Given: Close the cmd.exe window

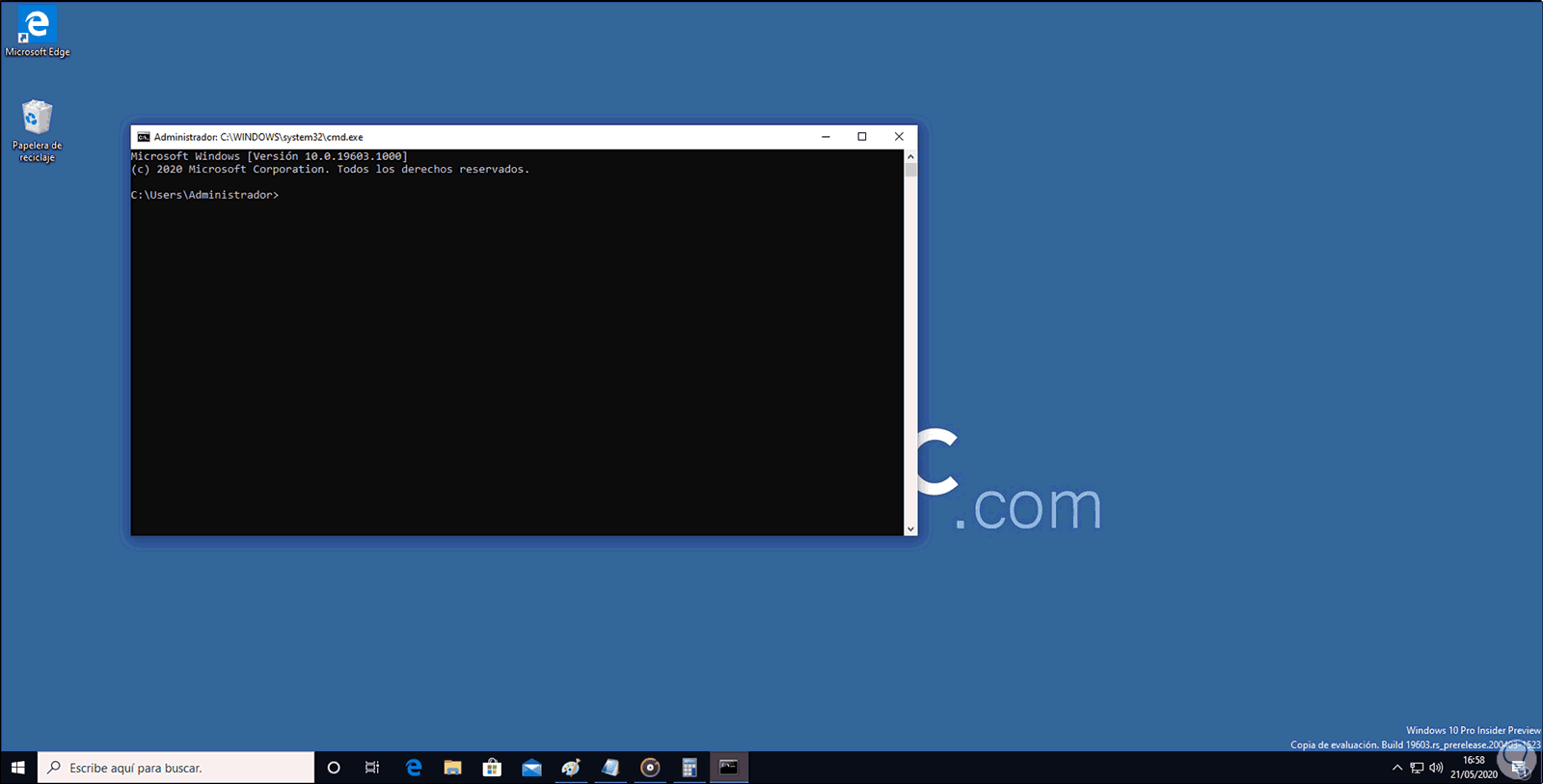Looking at the screenshot, I should (x=899, y=137).
